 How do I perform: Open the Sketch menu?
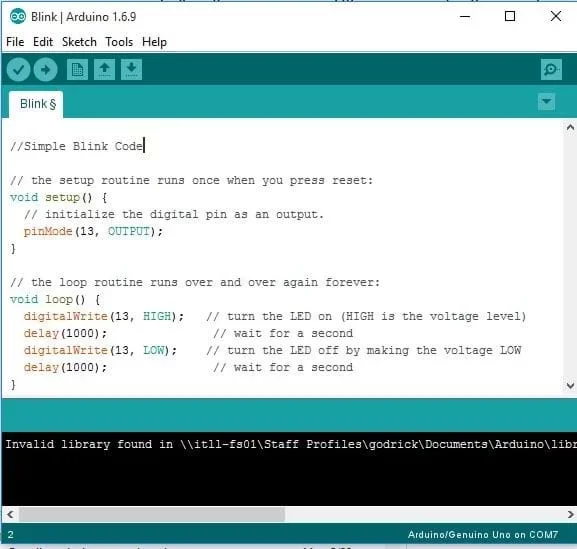(79, 42)
